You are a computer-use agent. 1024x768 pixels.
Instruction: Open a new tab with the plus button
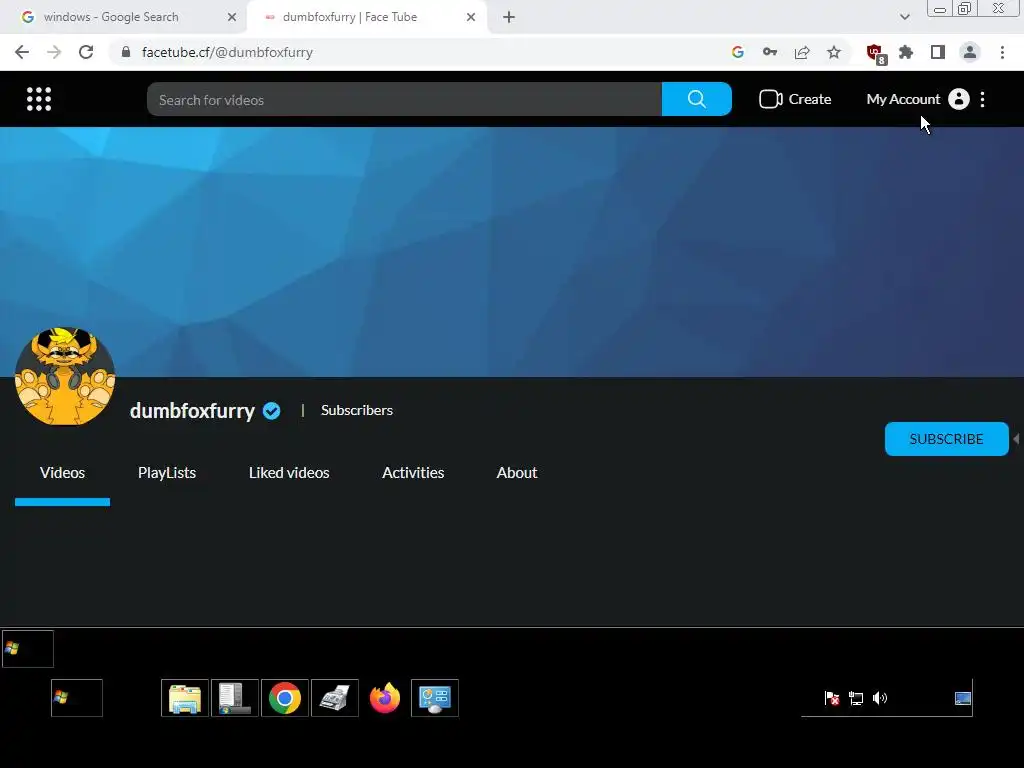(x=509, y=17)
